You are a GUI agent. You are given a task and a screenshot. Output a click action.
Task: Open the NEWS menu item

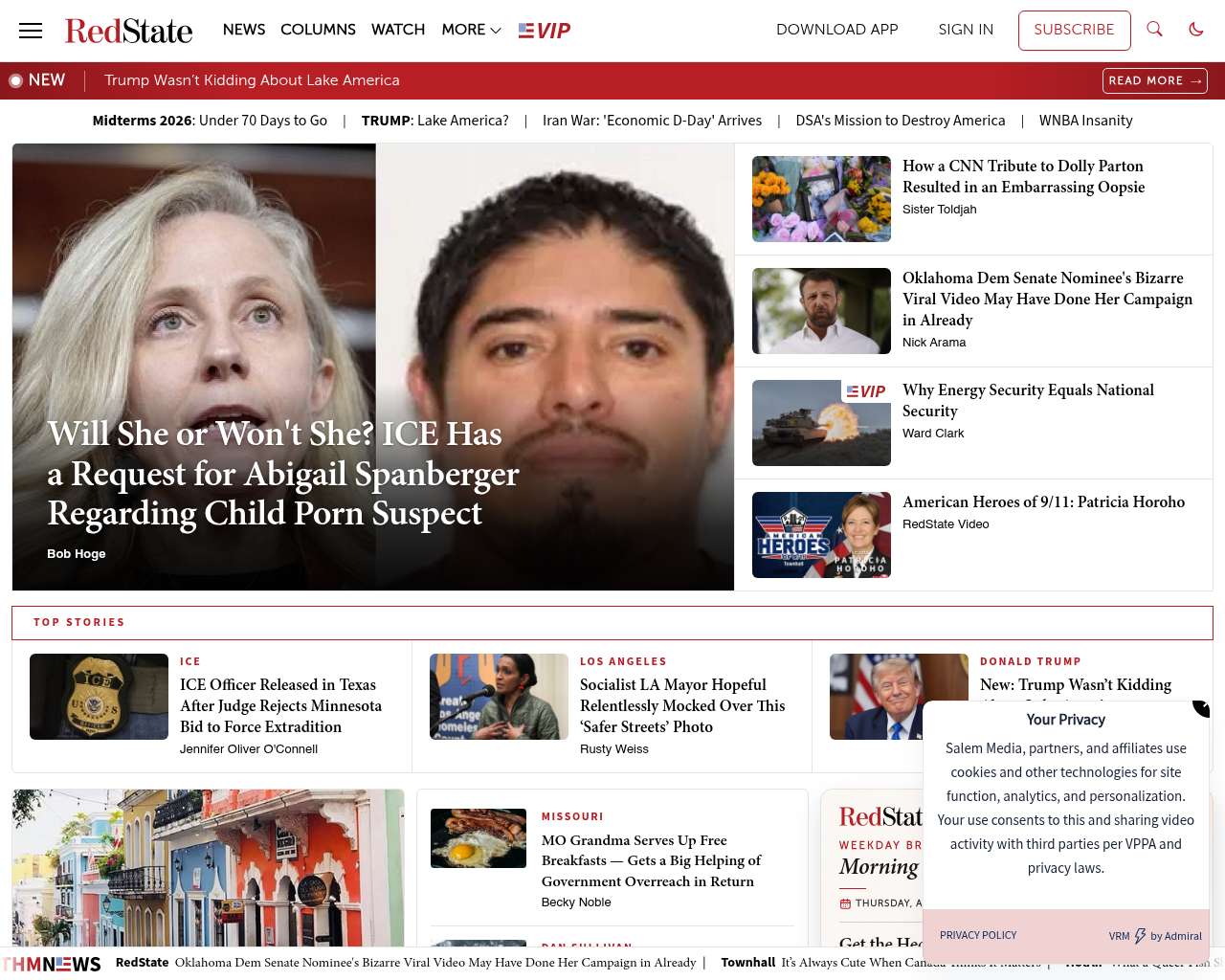point(244,30)
